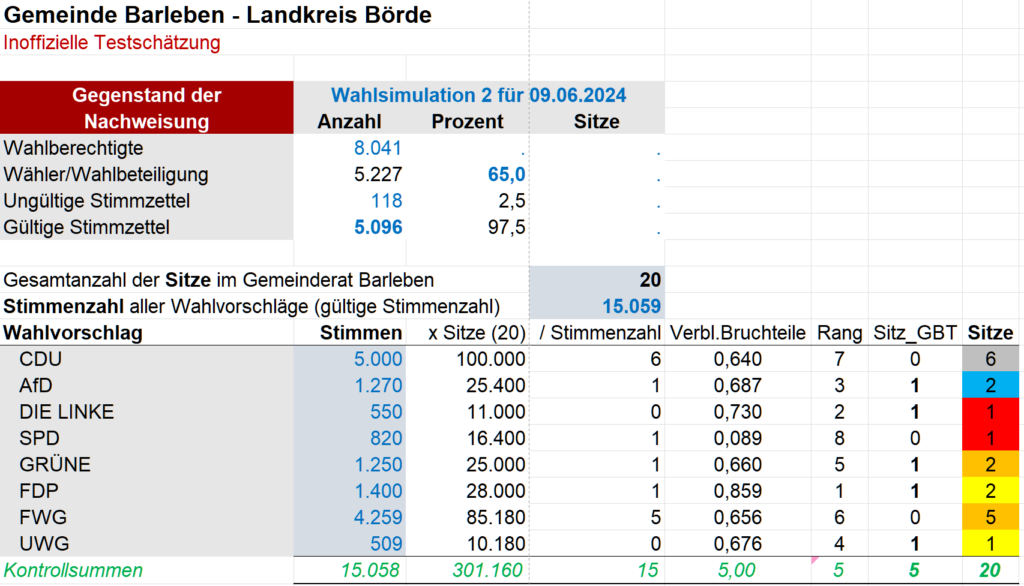Click the 'FWG' row label
Viewport: 1024px width, 586px height.
42,517
